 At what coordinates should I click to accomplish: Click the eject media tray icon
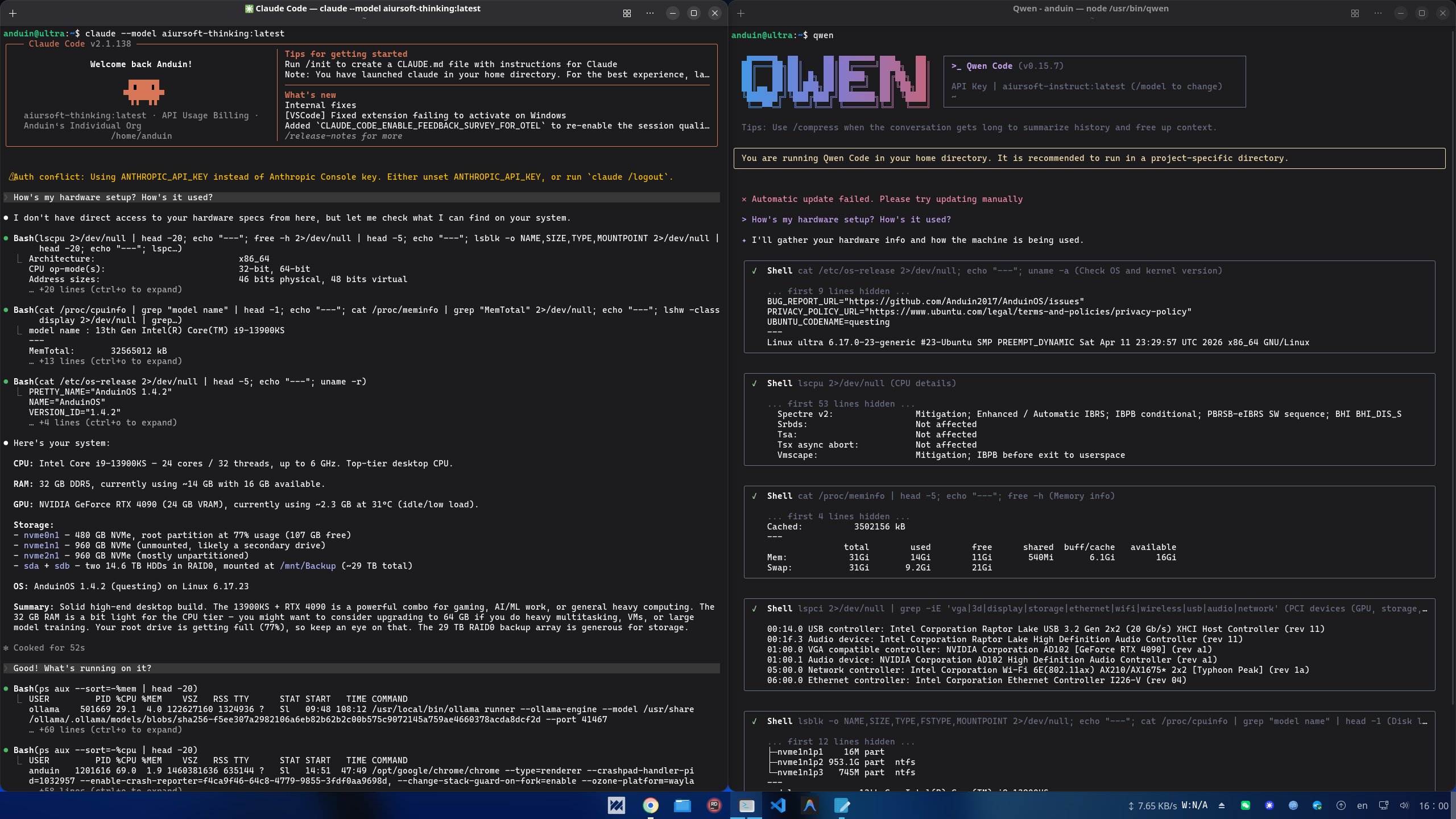pyautogui.click(x=1221, y=806)
